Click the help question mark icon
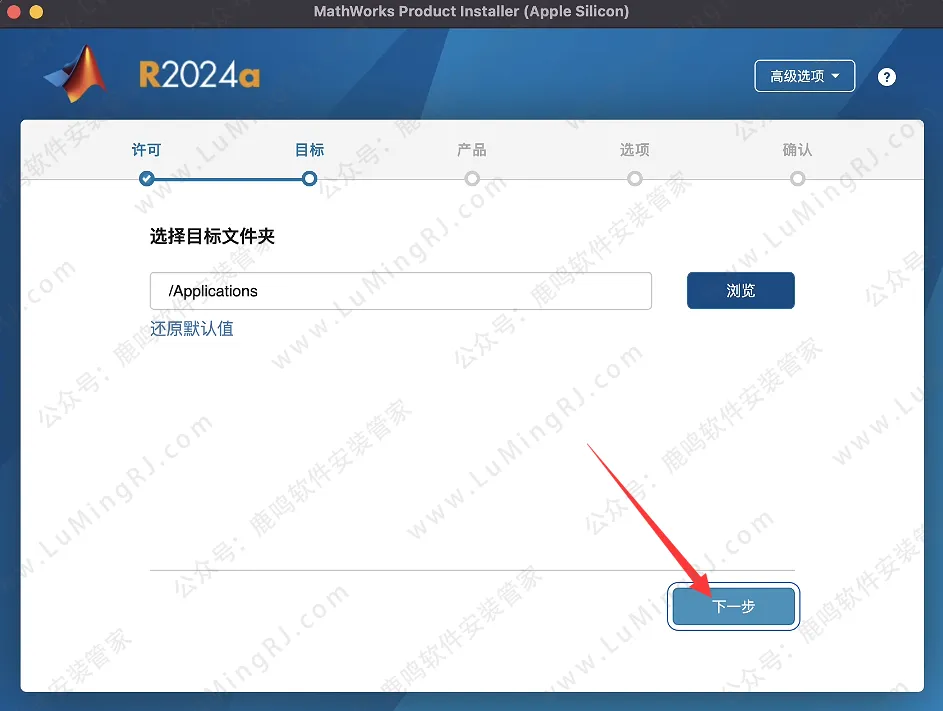 886,77
